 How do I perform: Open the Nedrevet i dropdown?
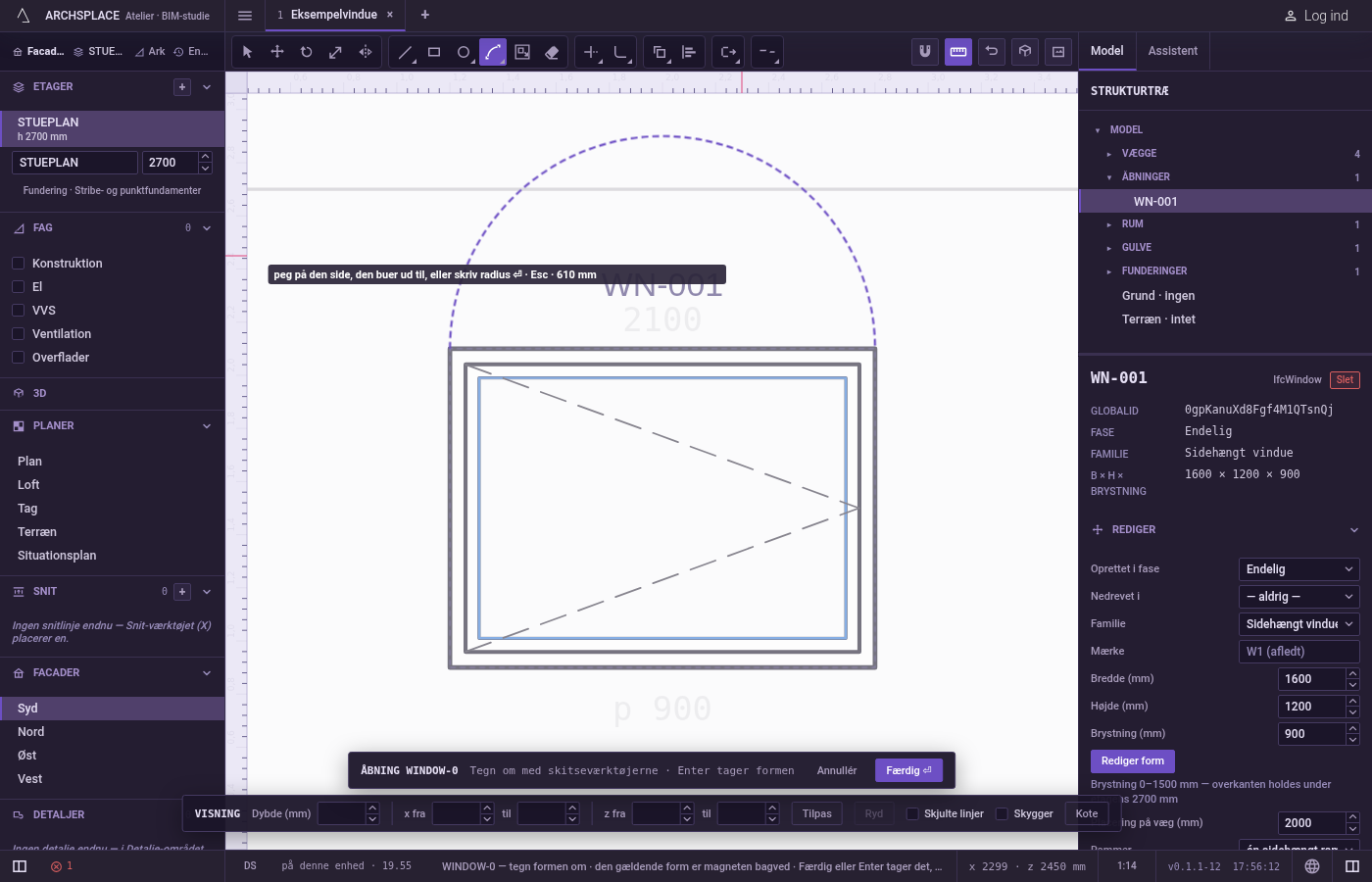coord(1299,597)
